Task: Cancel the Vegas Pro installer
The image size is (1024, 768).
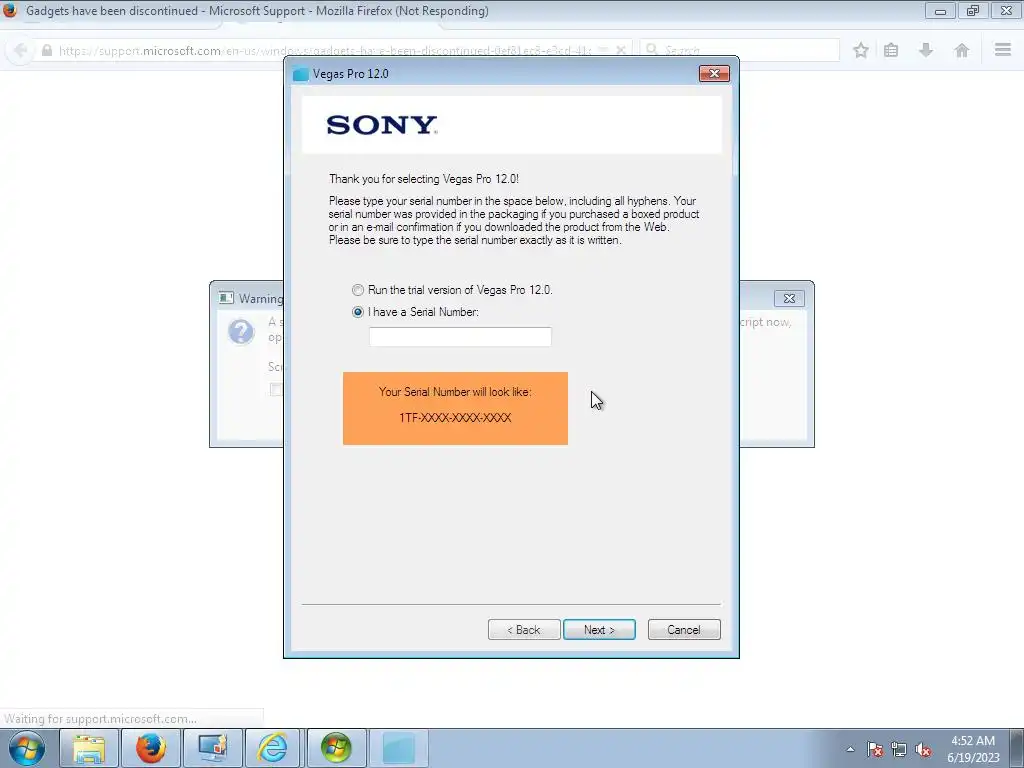Action: point(684,630)
